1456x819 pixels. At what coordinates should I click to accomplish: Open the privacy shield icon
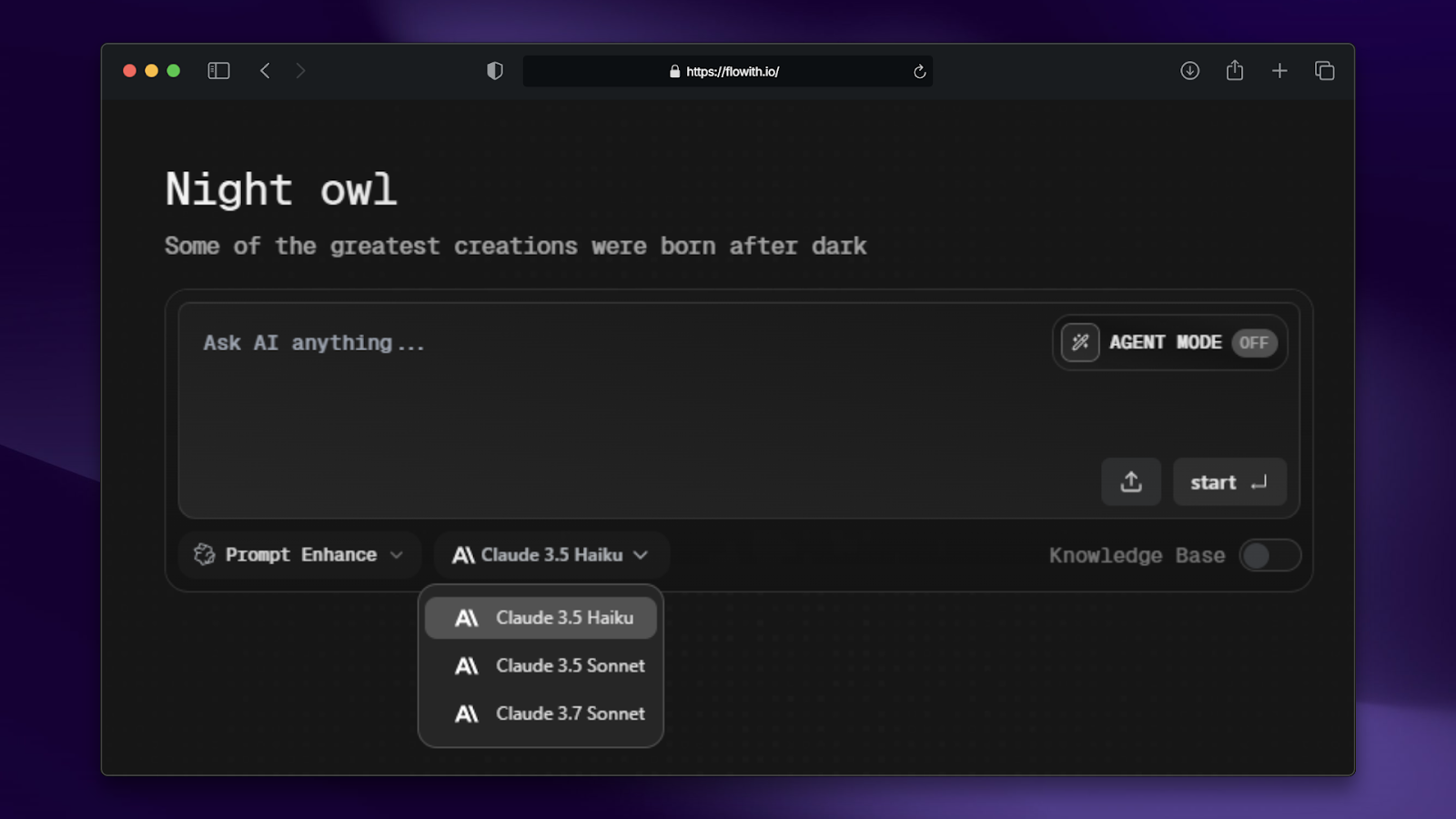tap(495, 71)
